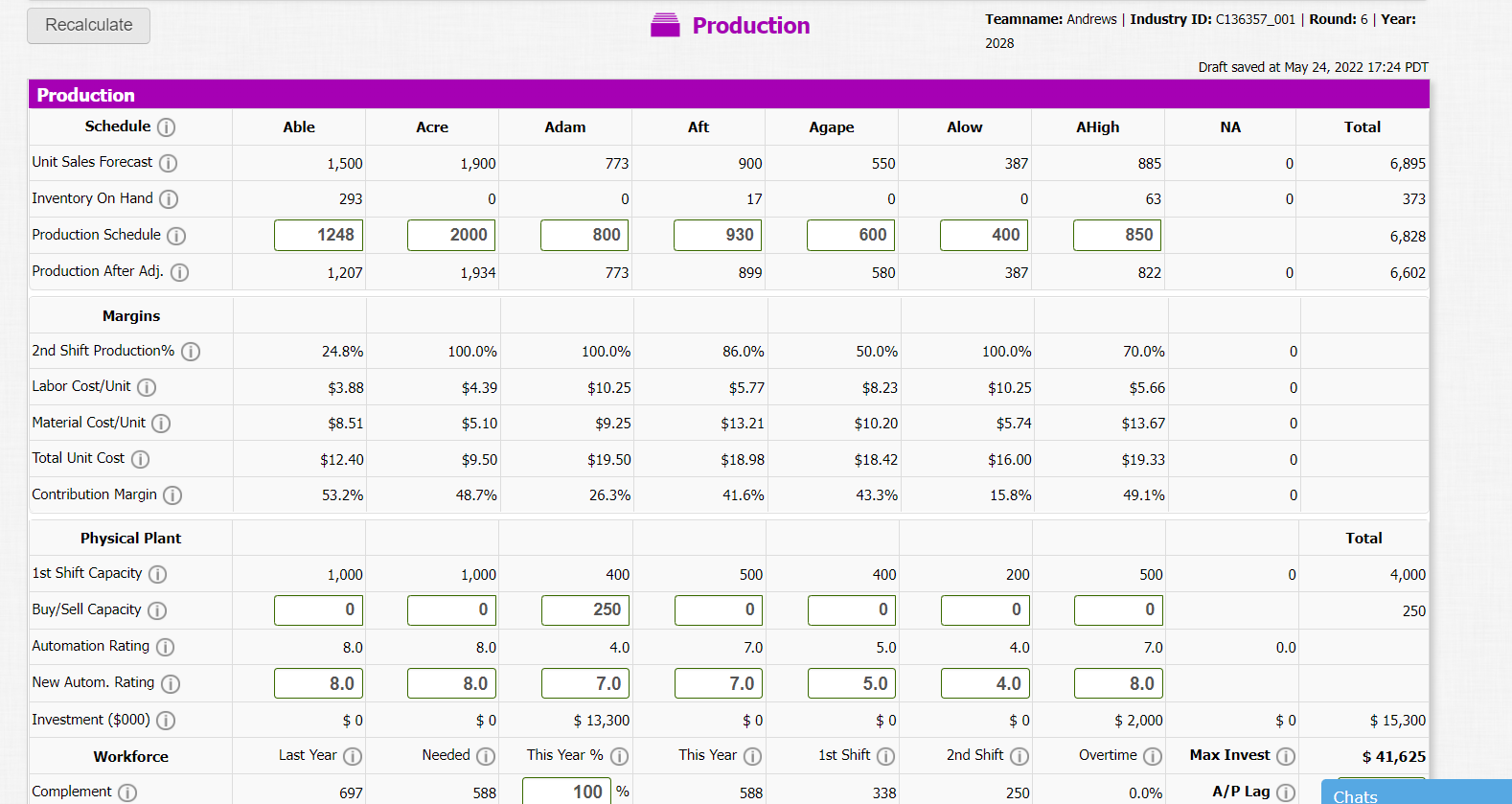This screenshot has height=804, width=1512.
Task: Click Able New Autom. Rating input
Action: click(319, 683)
